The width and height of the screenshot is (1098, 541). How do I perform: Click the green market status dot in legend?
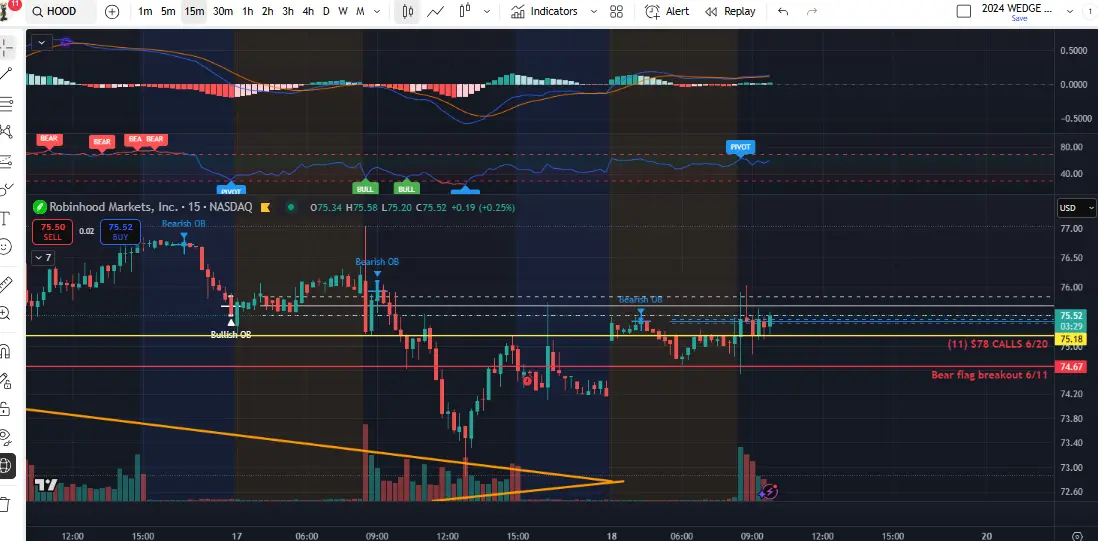point(291,207)
